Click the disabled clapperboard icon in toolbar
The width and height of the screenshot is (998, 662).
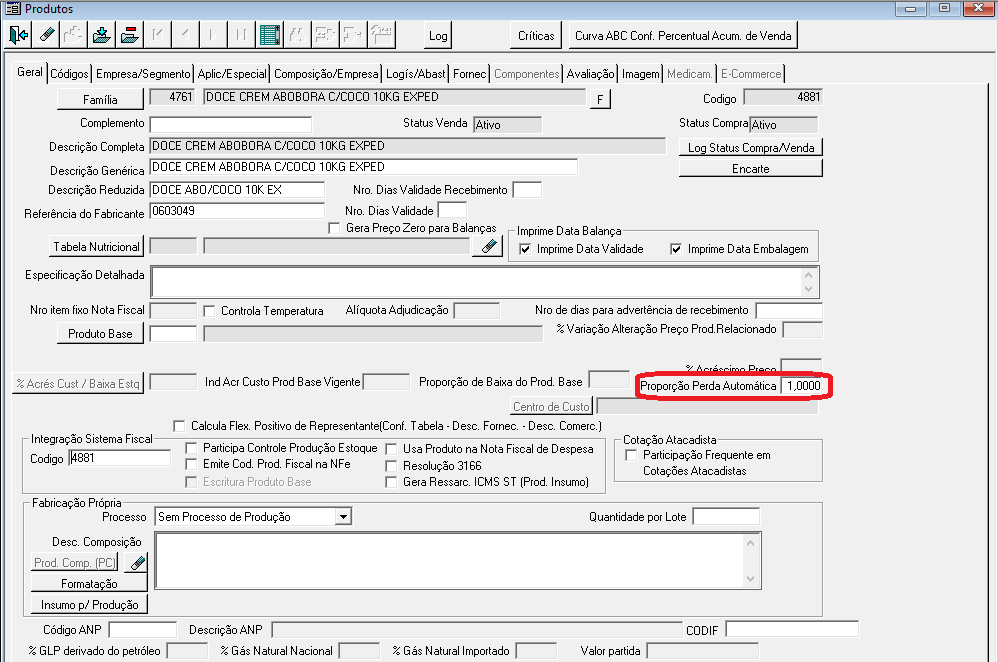tap(381, 35)
